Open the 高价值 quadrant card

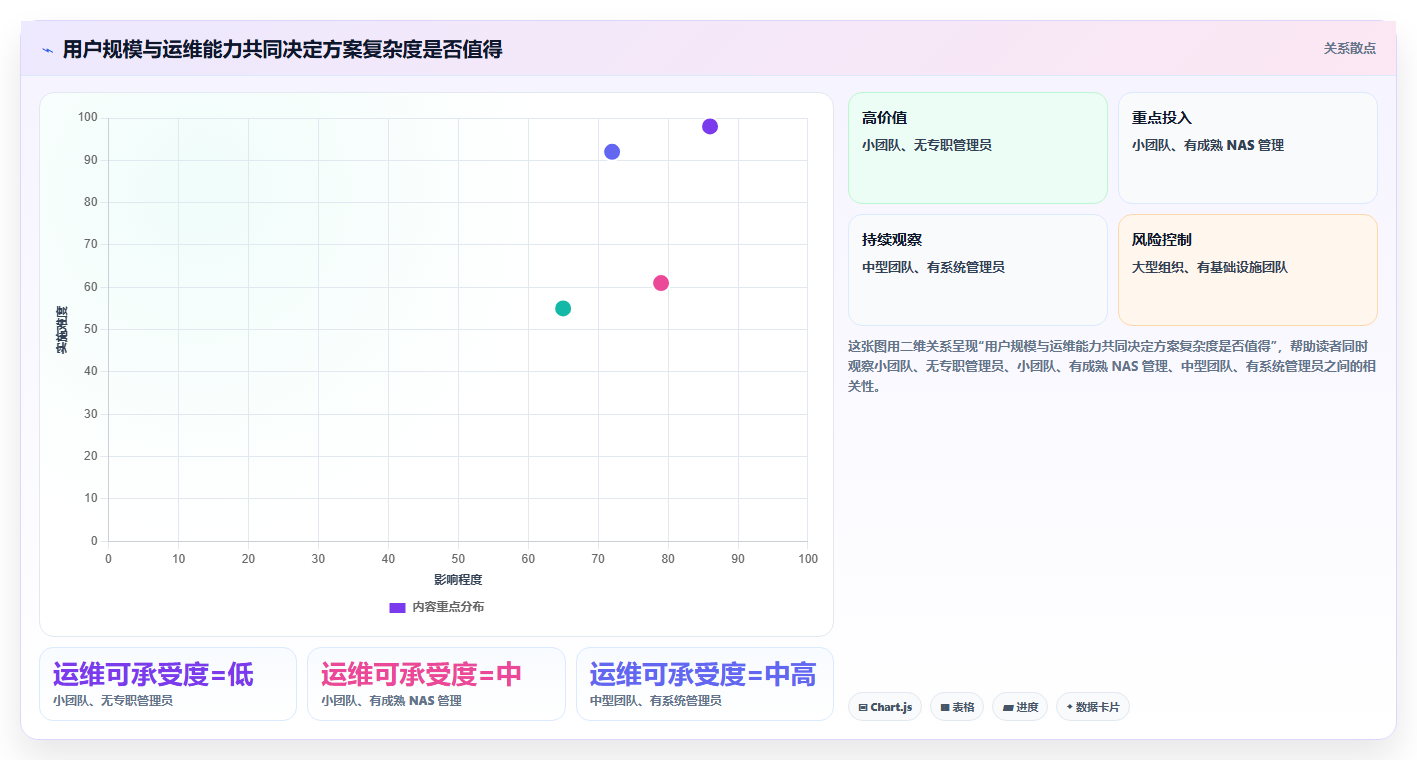click(x=978, y=148)
